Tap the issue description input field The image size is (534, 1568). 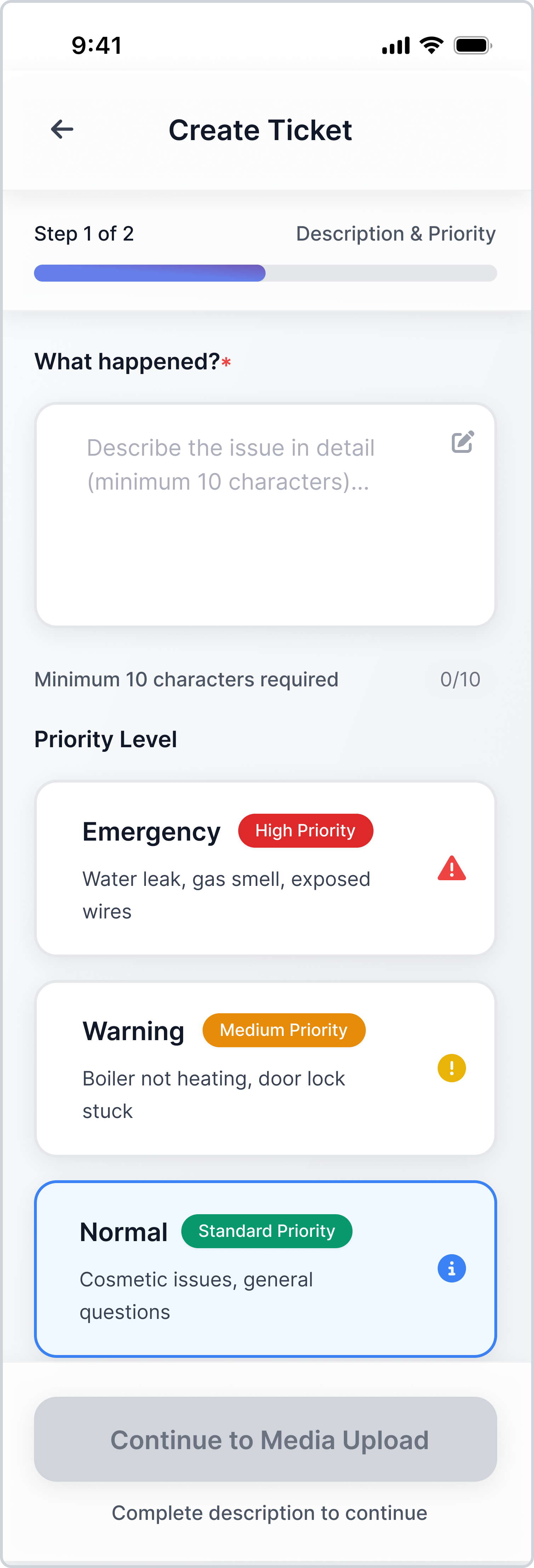pyautogui.click(x=265, y=514)
